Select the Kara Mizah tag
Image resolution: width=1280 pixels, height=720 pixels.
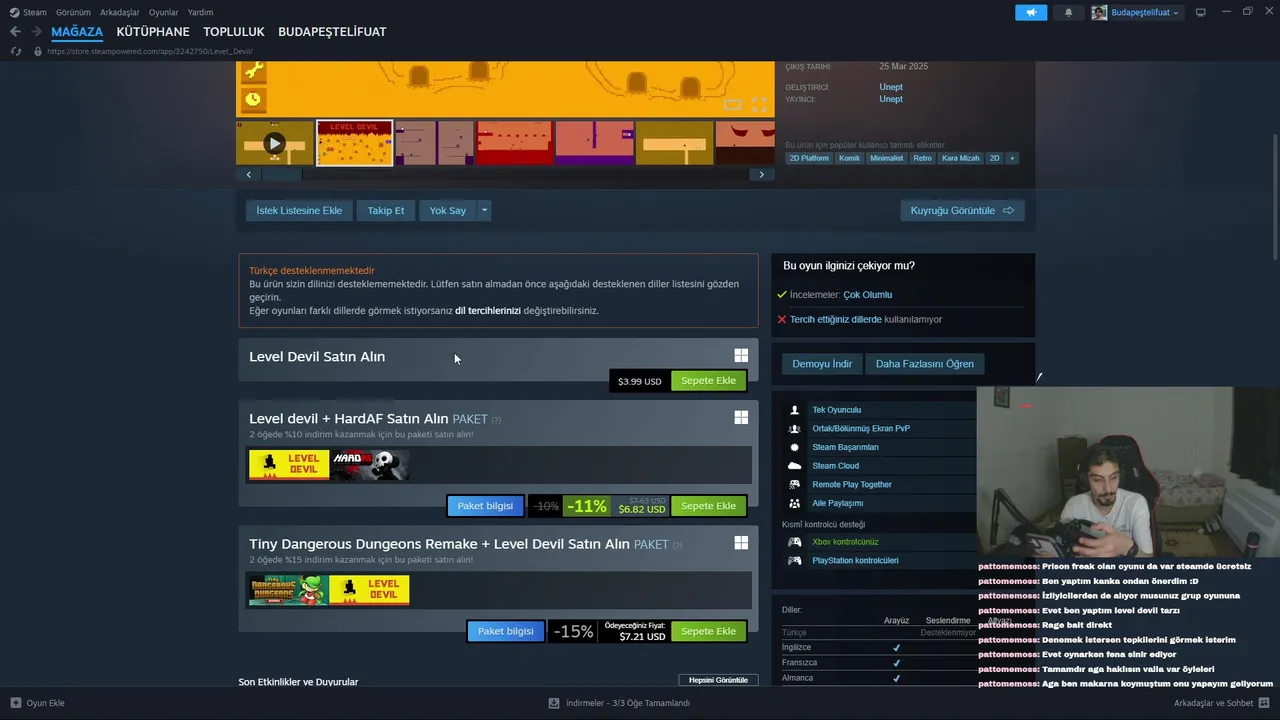[960, 158]
